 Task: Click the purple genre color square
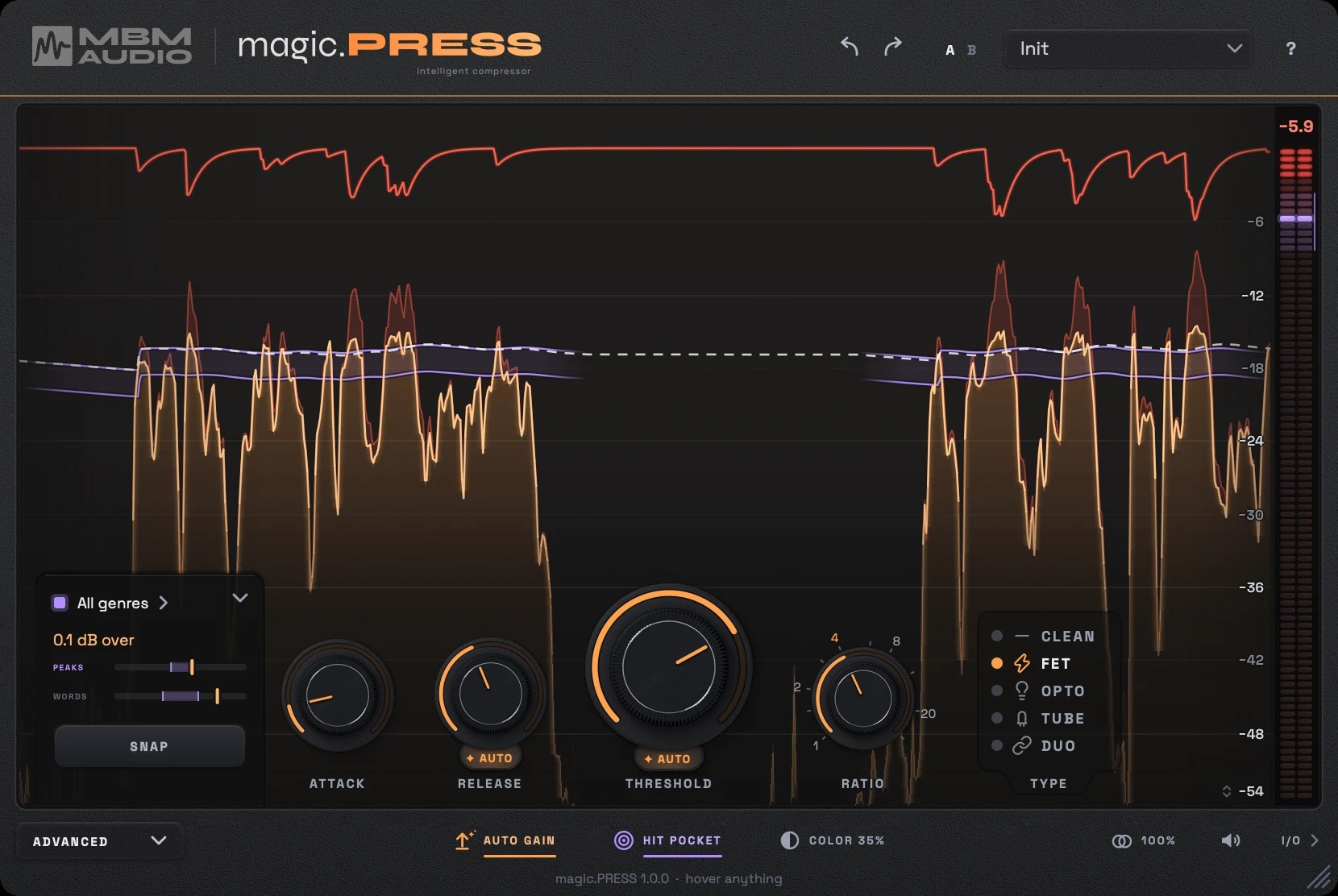[60, 603]
